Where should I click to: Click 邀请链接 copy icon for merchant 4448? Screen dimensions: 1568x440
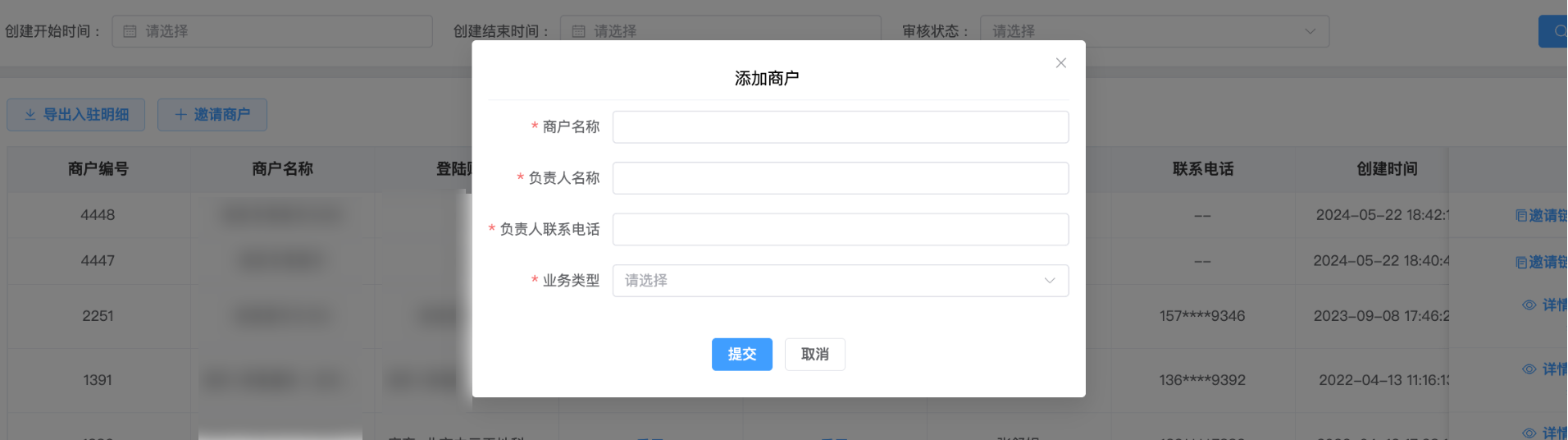tap(1521, 216)
